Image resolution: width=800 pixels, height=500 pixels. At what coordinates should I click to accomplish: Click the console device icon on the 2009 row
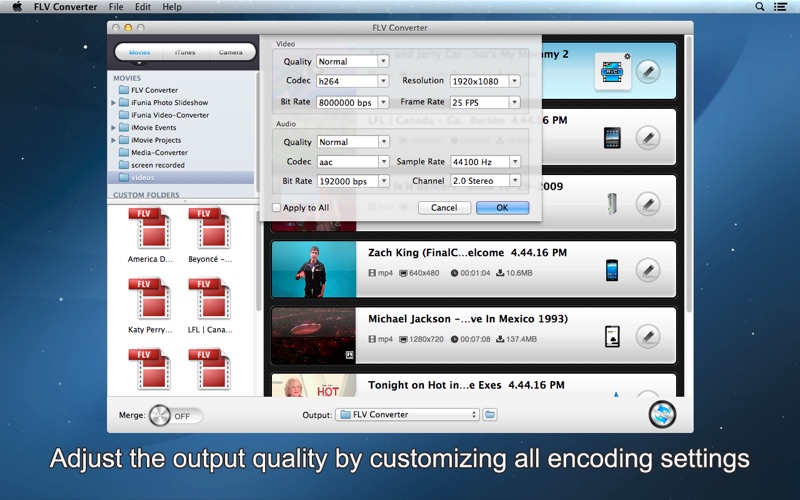tap(612, 204)
